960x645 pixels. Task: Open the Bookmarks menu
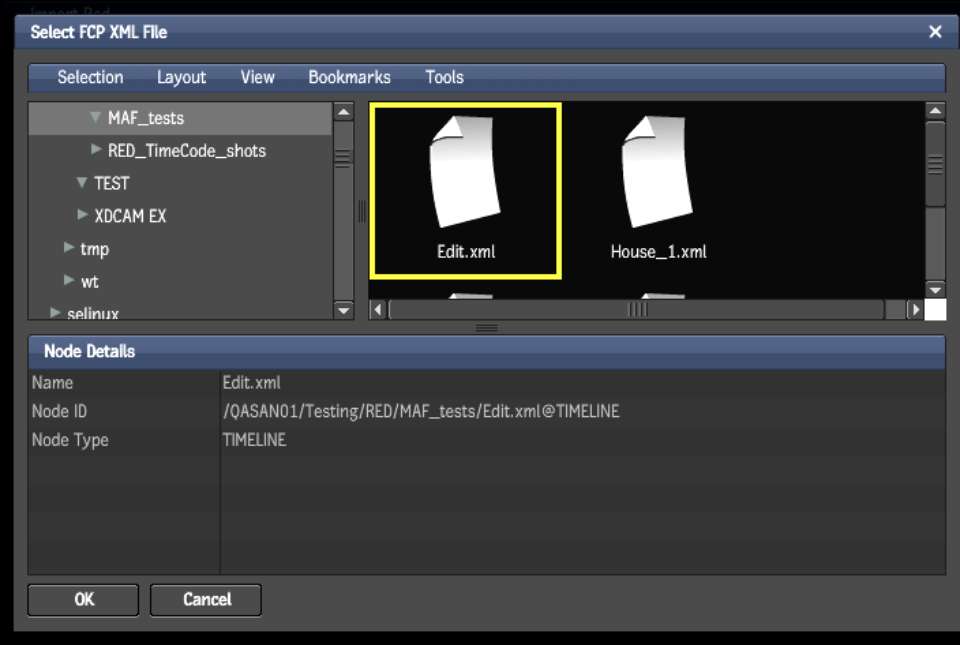[x=349, y=77]
